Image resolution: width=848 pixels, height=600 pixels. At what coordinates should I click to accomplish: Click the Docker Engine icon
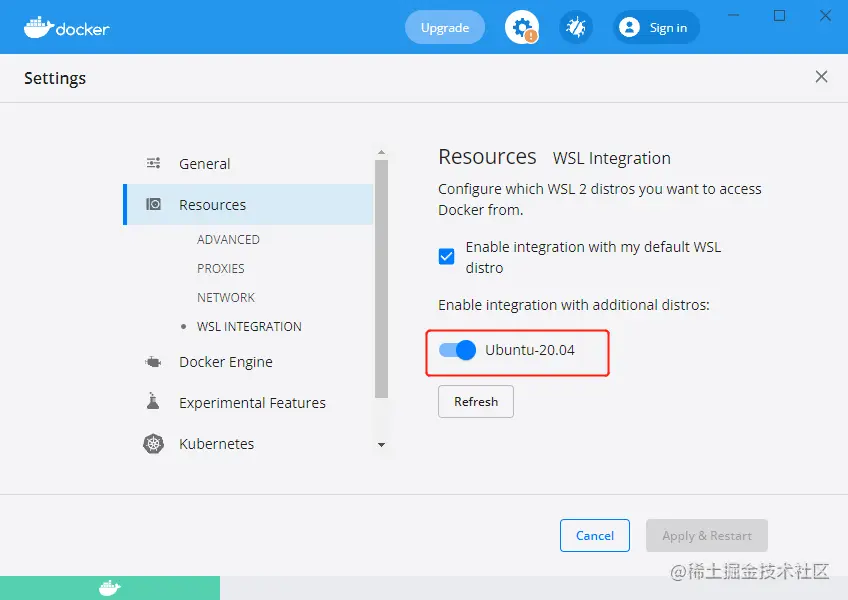[154, 361]
